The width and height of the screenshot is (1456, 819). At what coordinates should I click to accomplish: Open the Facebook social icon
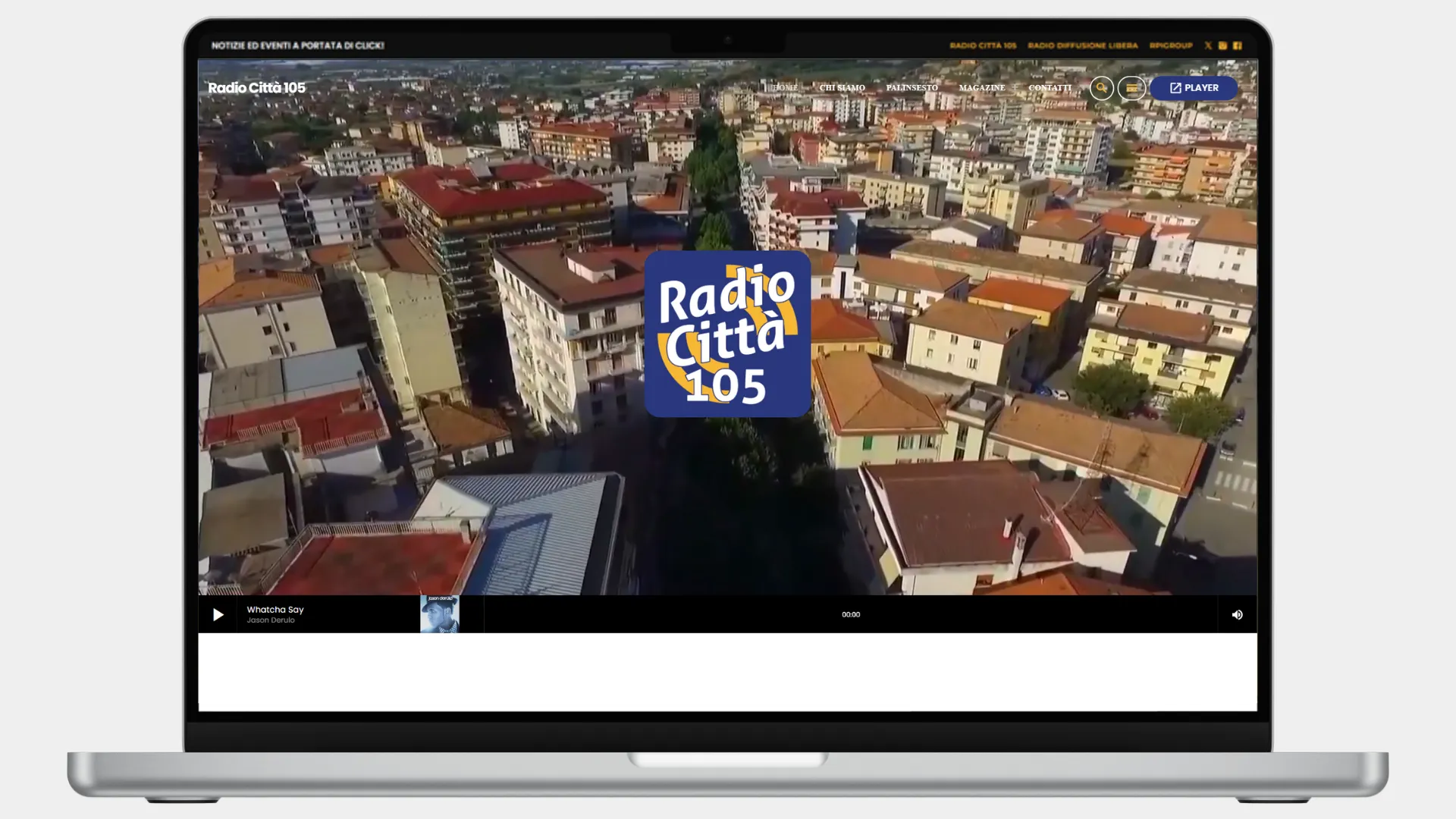[x=1238, y=45]
